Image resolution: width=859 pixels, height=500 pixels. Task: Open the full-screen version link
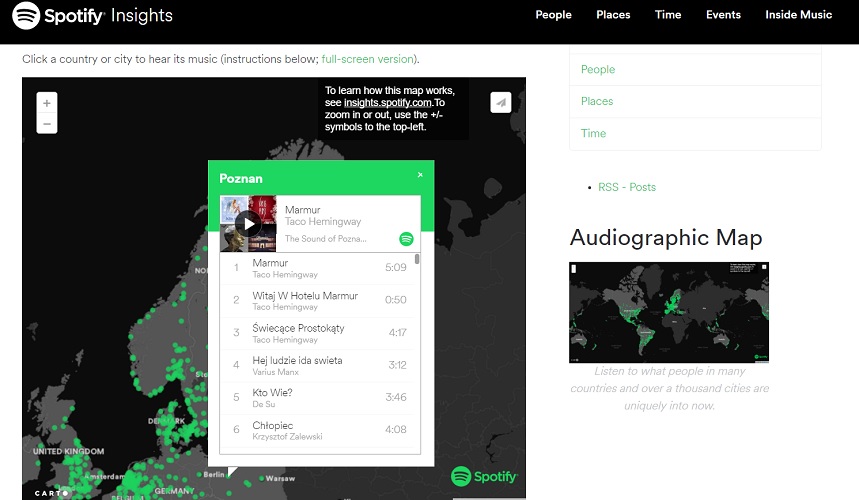(x=366, y=59)
